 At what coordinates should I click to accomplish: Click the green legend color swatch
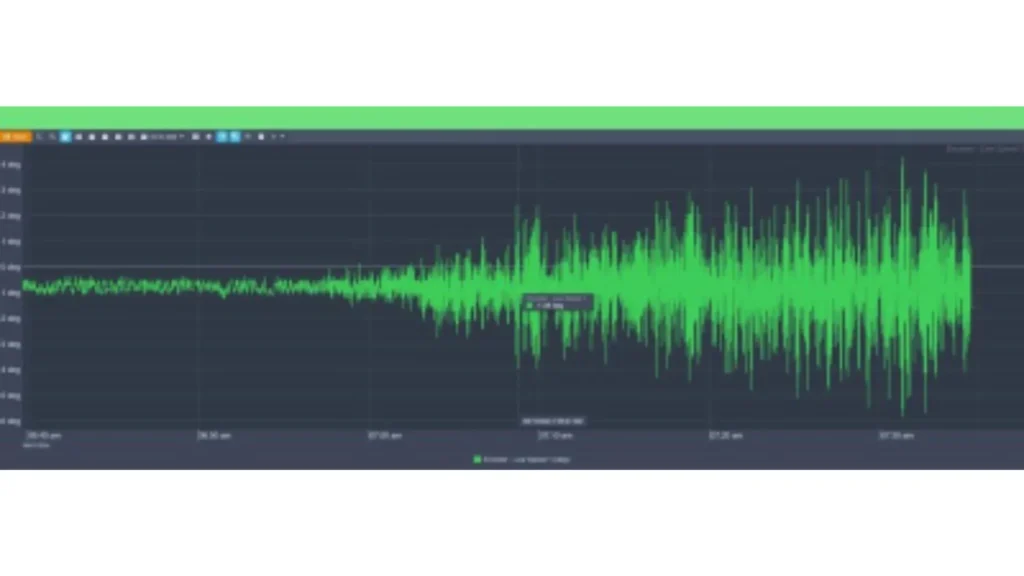pos(478,460)
